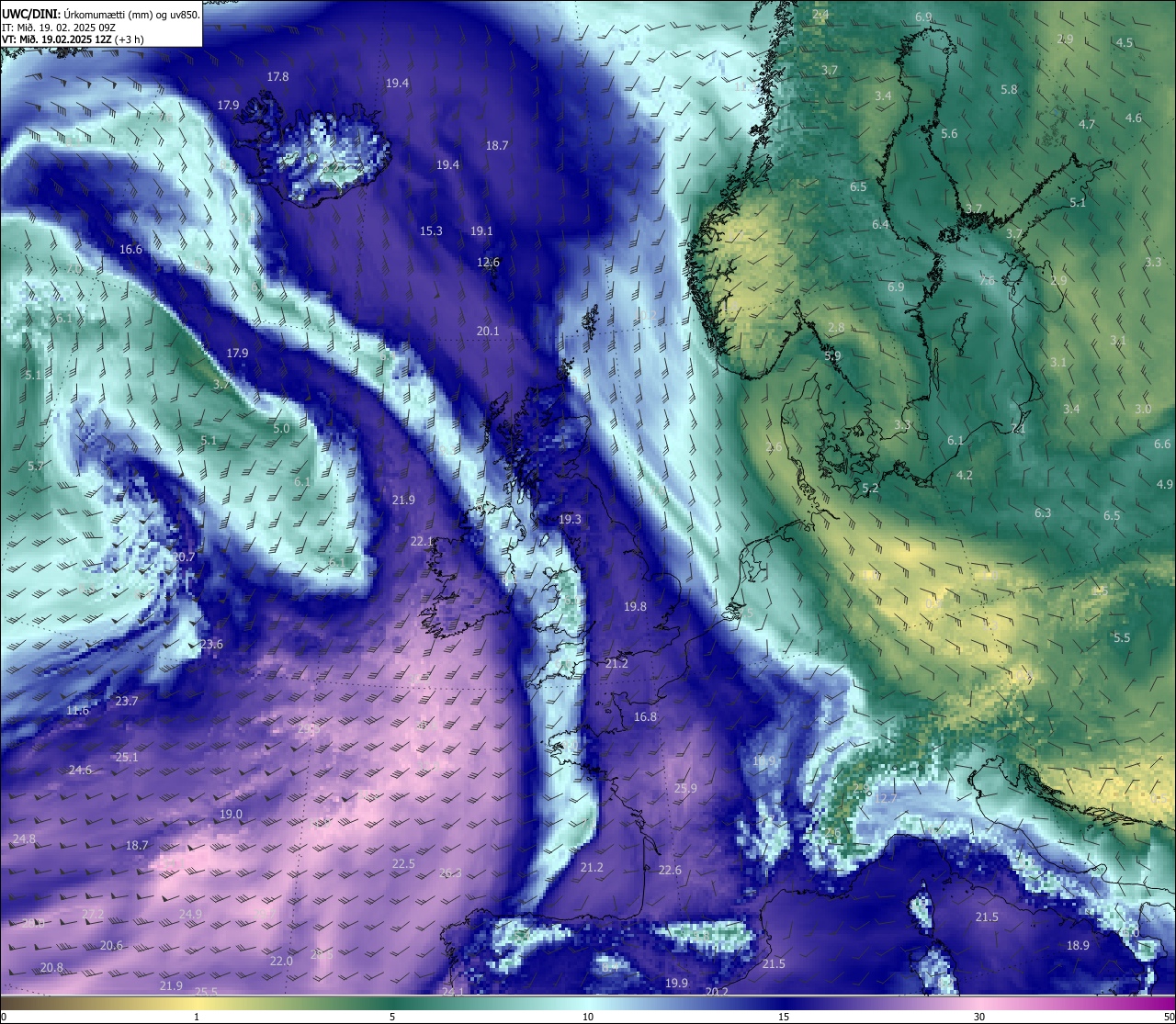Screen dimensions: 1176x1024
Task: Click the '30' tick on the color scale
Action: pyautogui.click(x=979, y=1017)
